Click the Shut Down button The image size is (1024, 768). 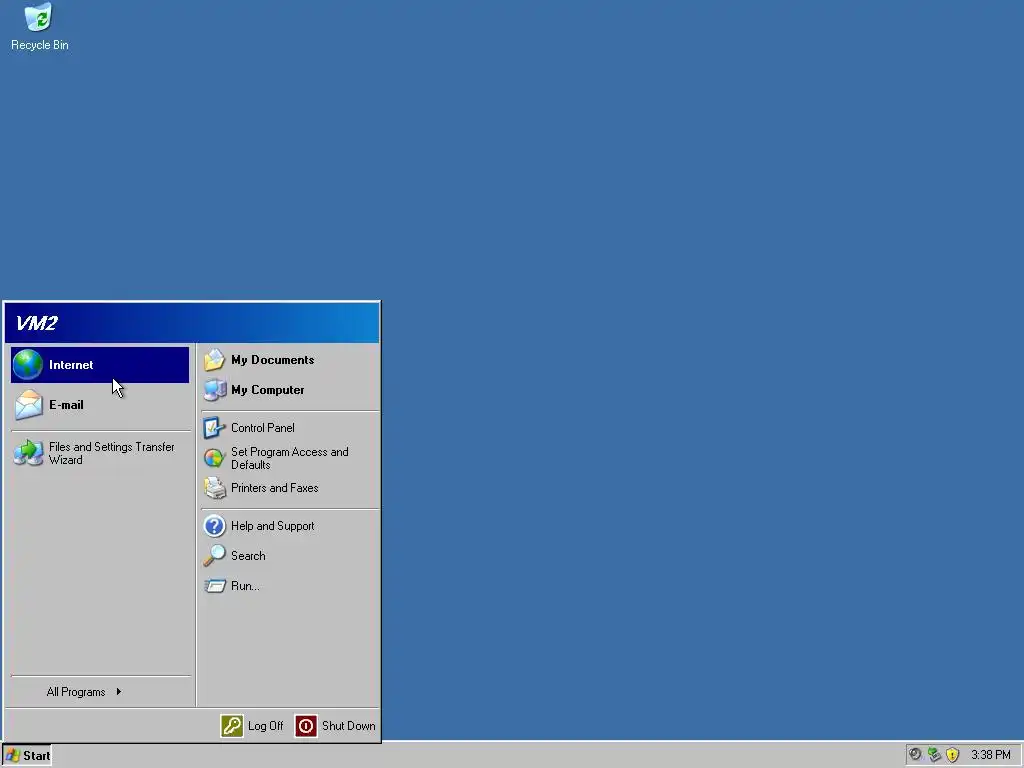pos(336,726)
